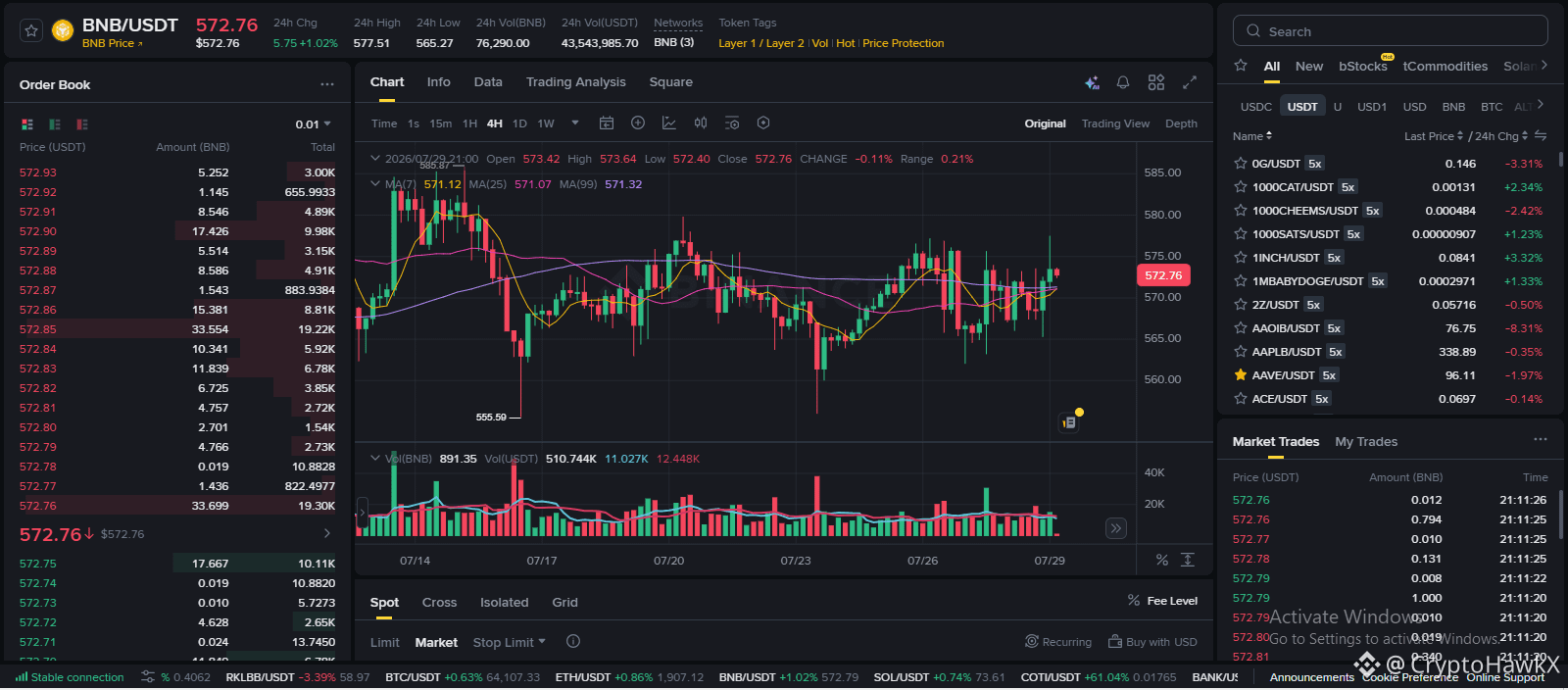Favorite the 1000CHEEMS/USDT pair star
The width and height of the screenshot is (1568, 690).
1241,211
